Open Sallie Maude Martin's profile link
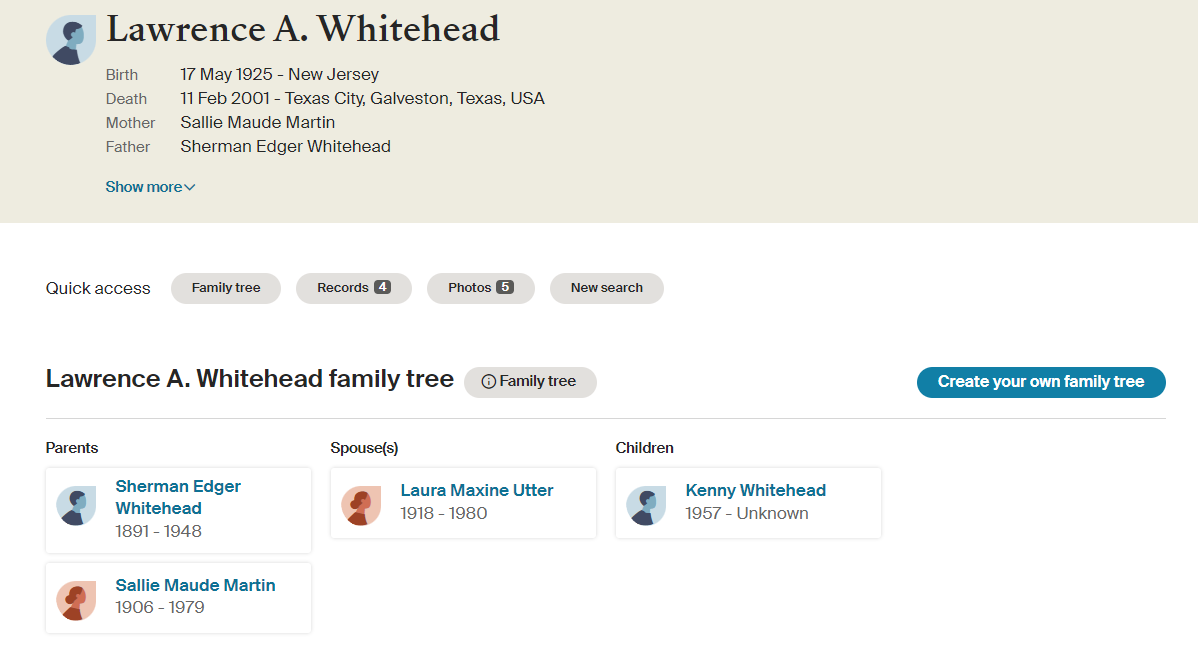 coord(195,585)
